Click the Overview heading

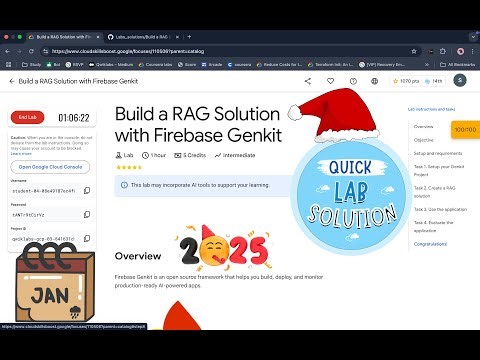click(x=138, y=256)
